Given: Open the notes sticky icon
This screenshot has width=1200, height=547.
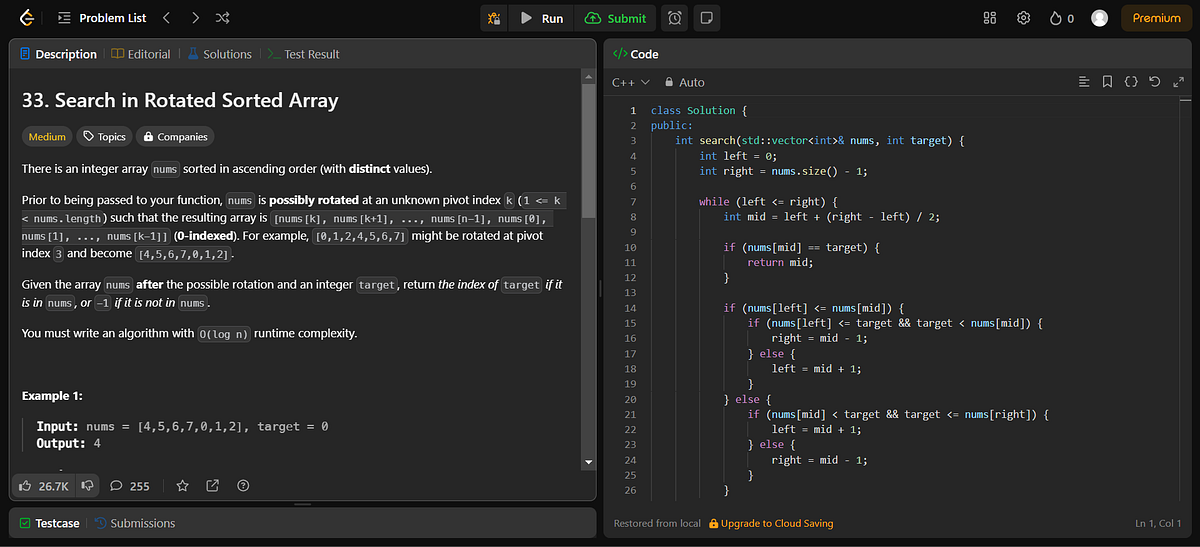Looking at the screenshot, I should 706,18.
